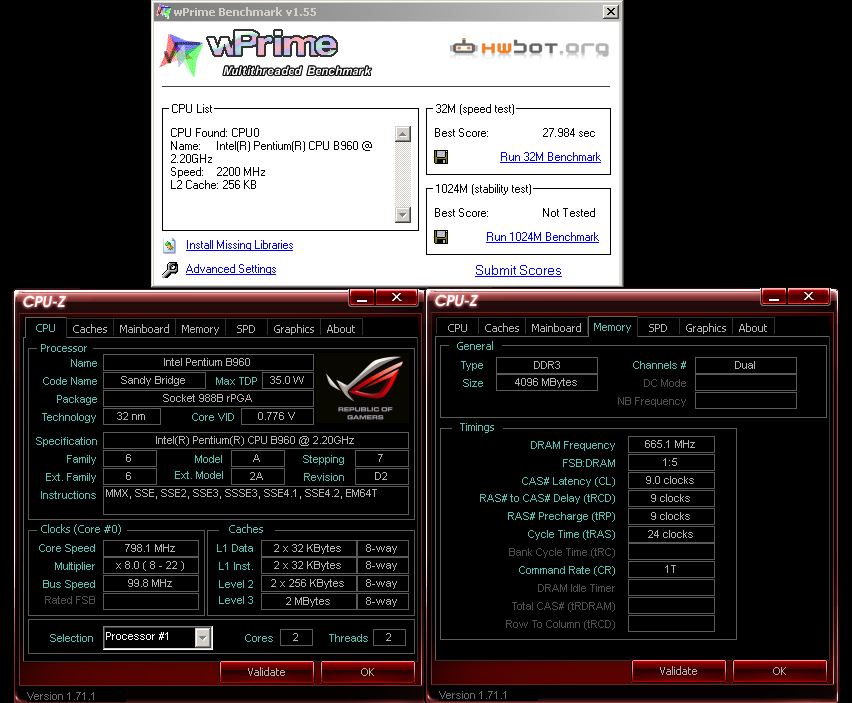852x703 pixels.
Task: Switch to SPD tab in left CPU-Z
Action: 246,329
